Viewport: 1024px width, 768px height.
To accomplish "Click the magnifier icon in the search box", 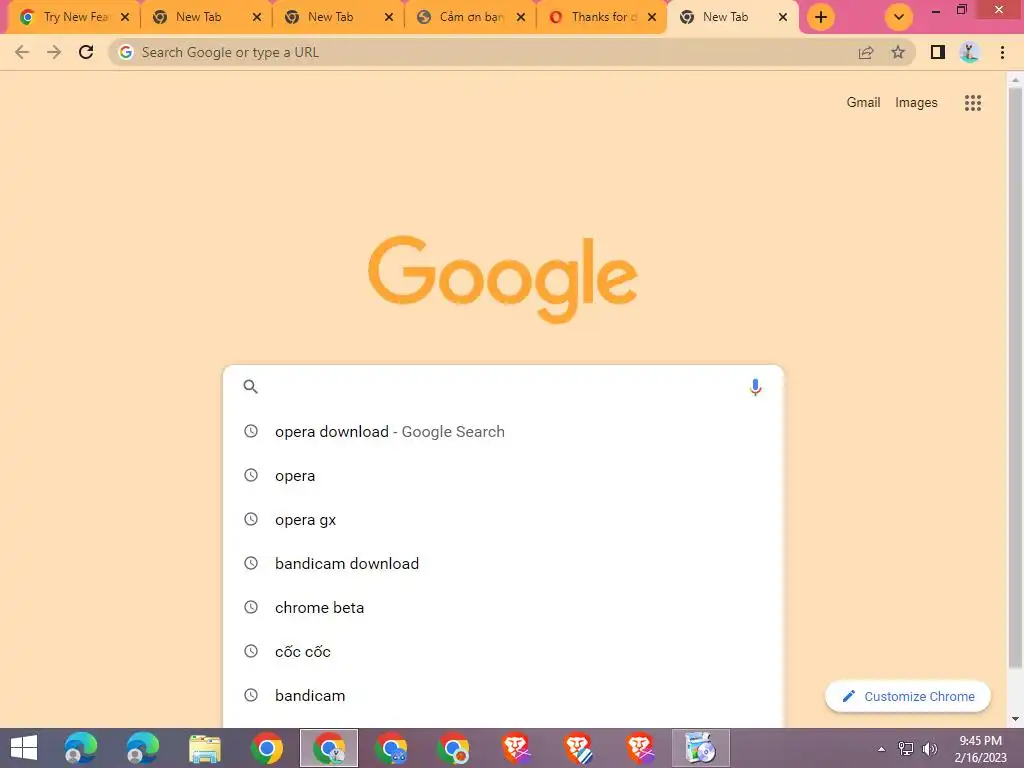I will pos(251,387).
